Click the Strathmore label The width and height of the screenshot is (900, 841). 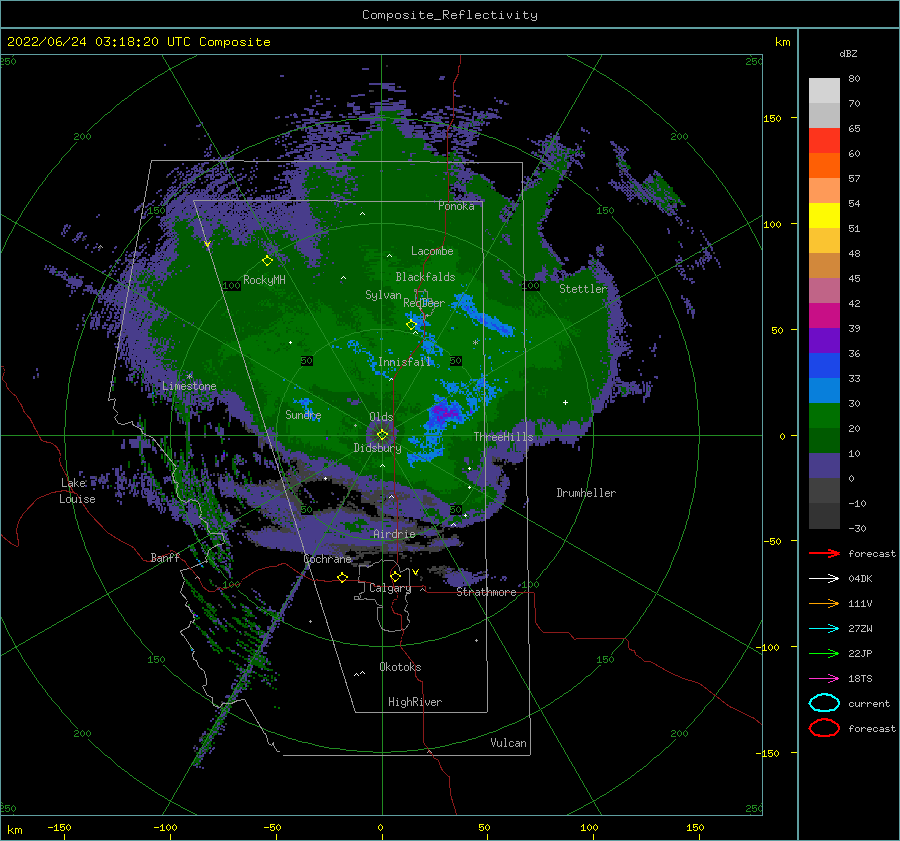486,592
